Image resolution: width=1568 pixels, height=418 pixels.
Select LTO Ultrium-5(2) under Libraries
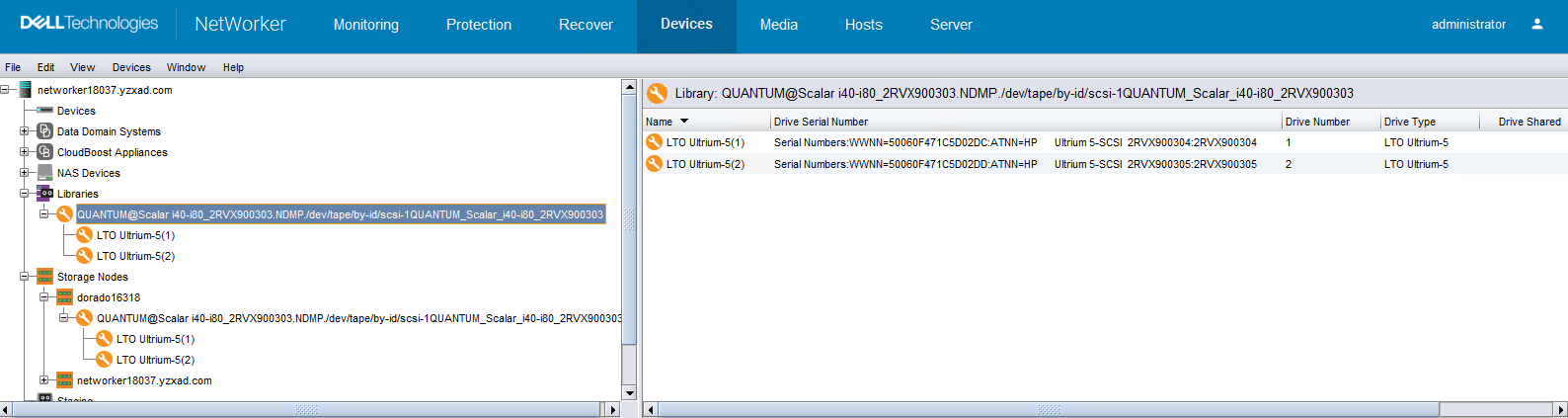tap(135, 256)
